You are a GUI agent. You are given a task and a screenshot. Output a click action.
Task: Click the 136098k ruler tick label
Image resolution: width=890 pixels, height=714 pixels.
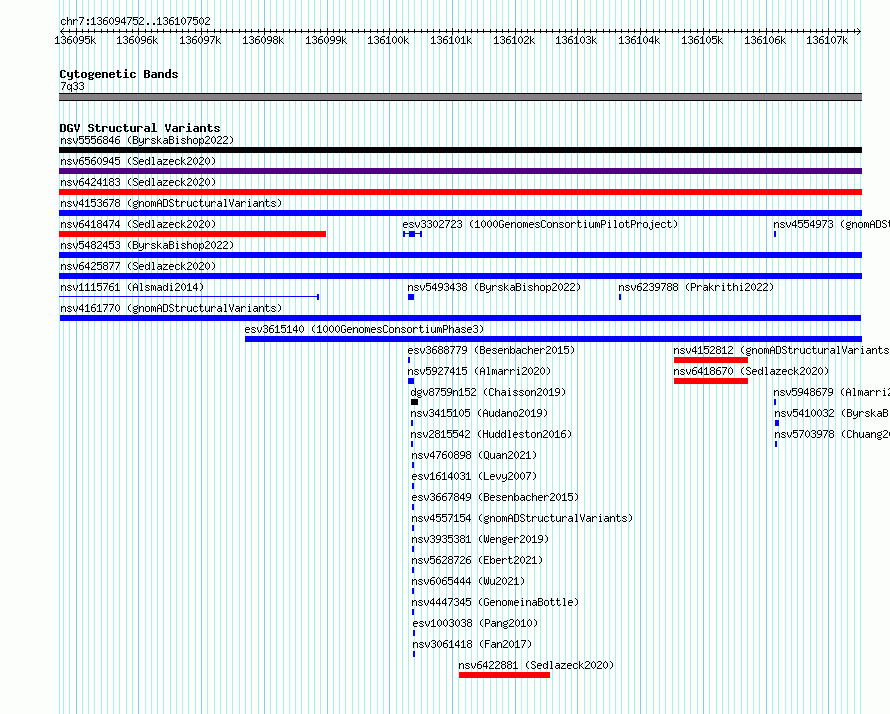click(x=263, y=40)
